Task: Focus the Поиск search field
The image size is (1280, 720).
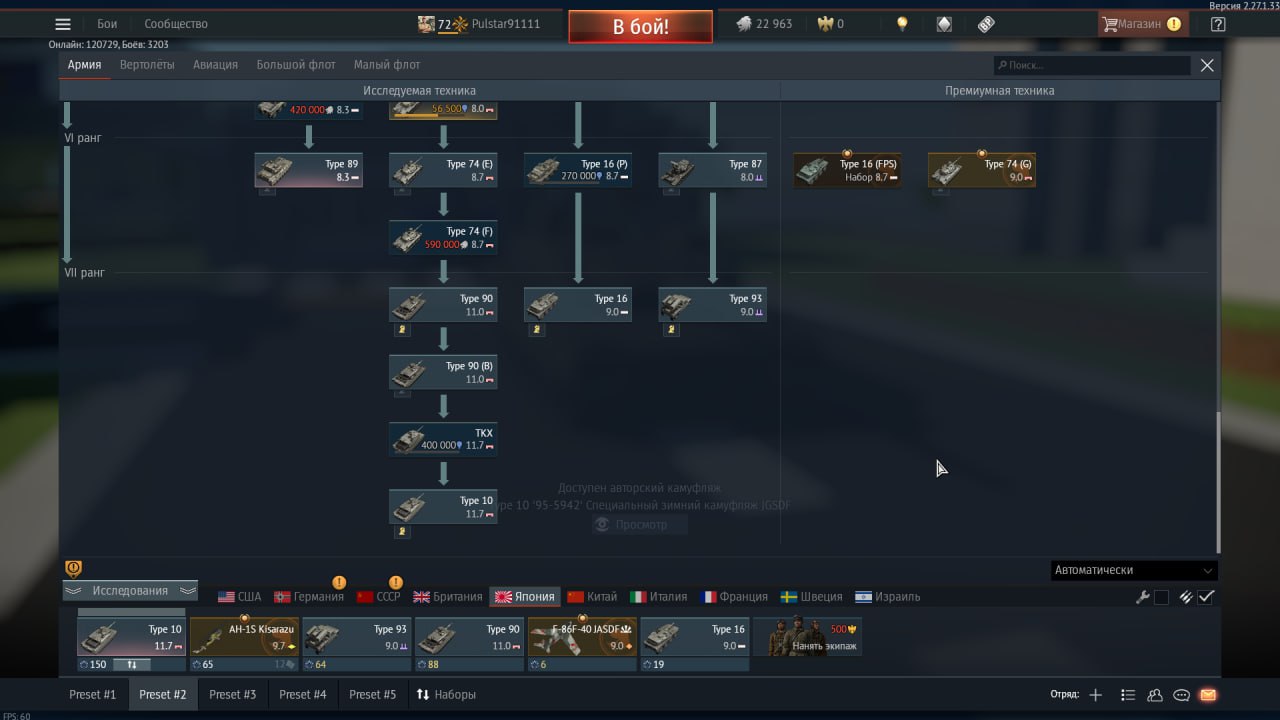Action: pos(1092,65)
